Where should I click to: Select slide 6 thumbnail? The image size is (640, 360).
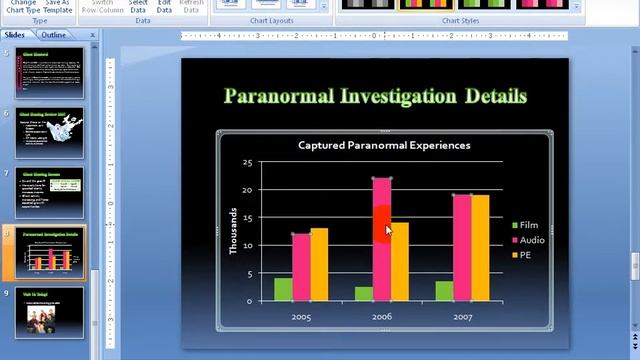coord(49,133)
